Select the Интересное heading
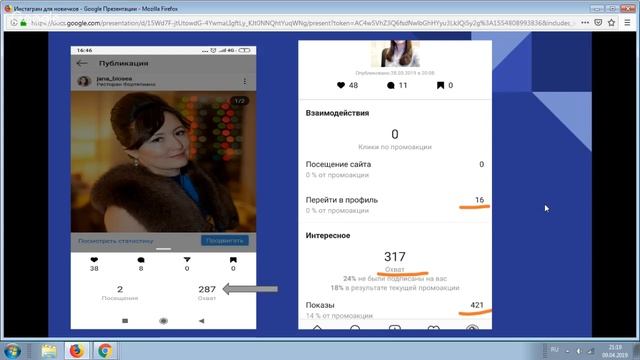Viewport: 640px width, 360px height. point(328,236)
